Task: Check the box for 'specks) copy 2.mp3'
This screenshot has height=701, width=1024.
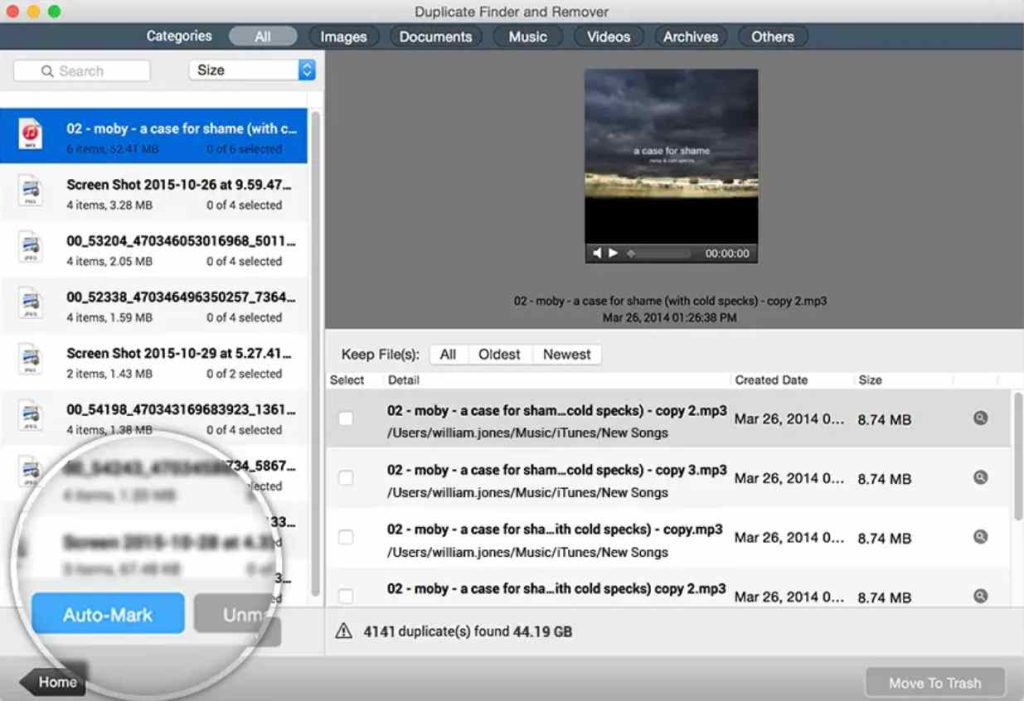Action: tap(345, 596)
